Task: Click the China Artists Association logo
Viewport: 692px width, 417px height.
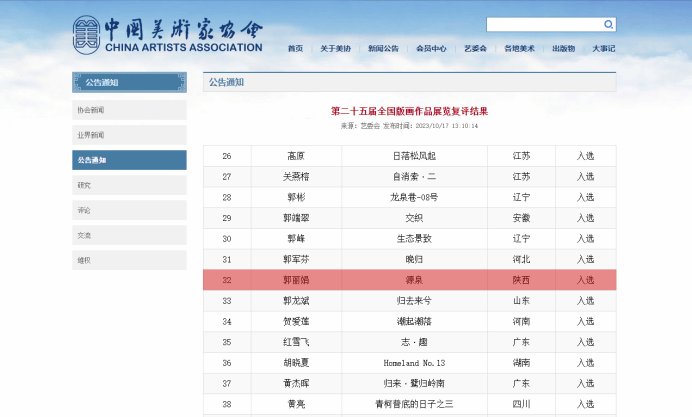Action: click(x=167, y=34)
